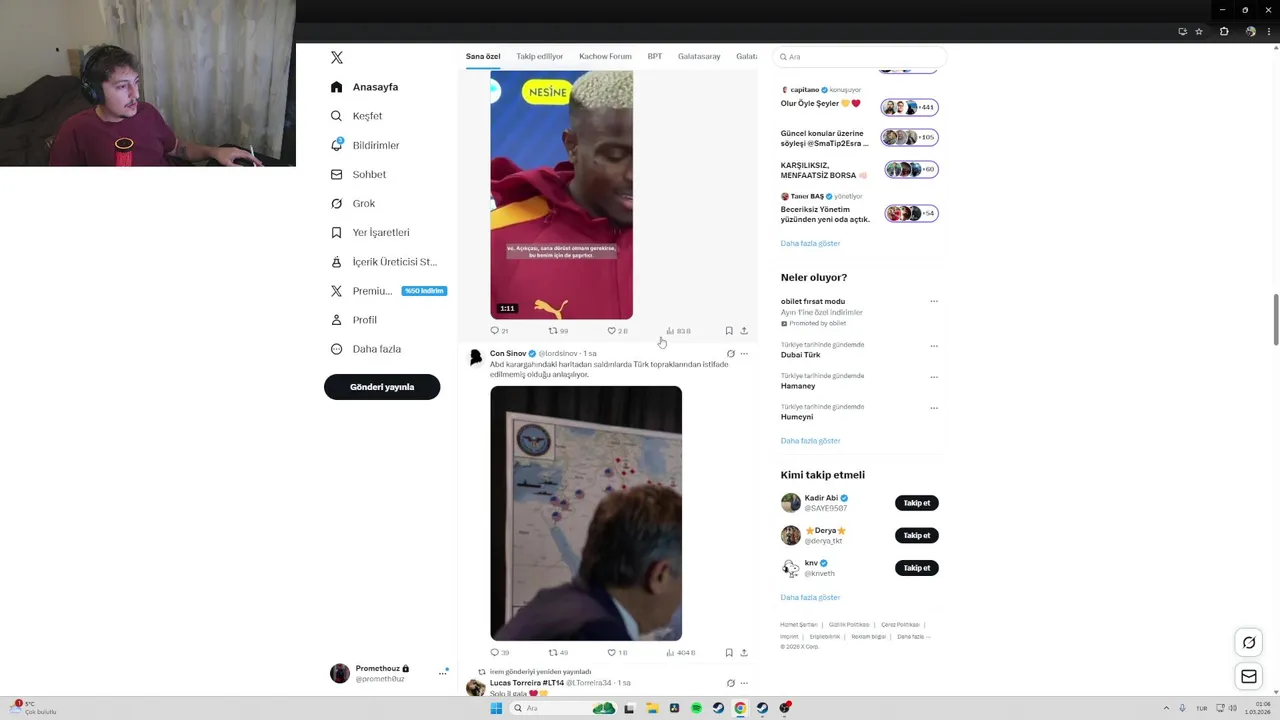Open more options on Lucas Torreira post
Viewport: 1280px width, 720px height.
point(744,683)
